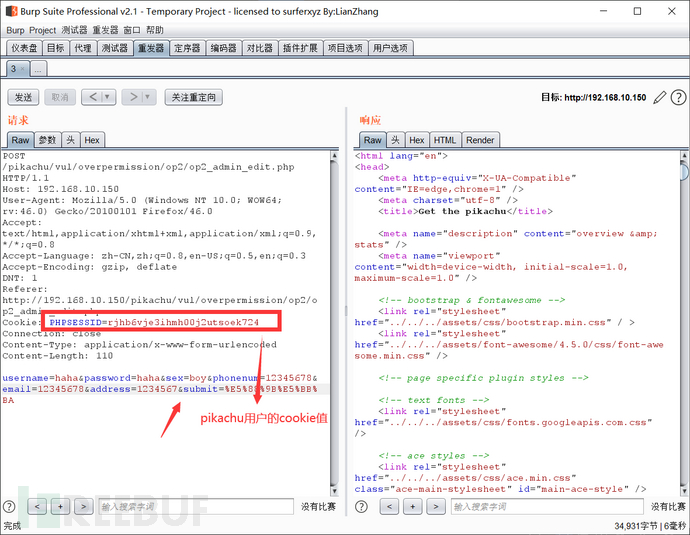Select request 参数 tab
The width and height of the screenshot is (690, 535).
48,140
